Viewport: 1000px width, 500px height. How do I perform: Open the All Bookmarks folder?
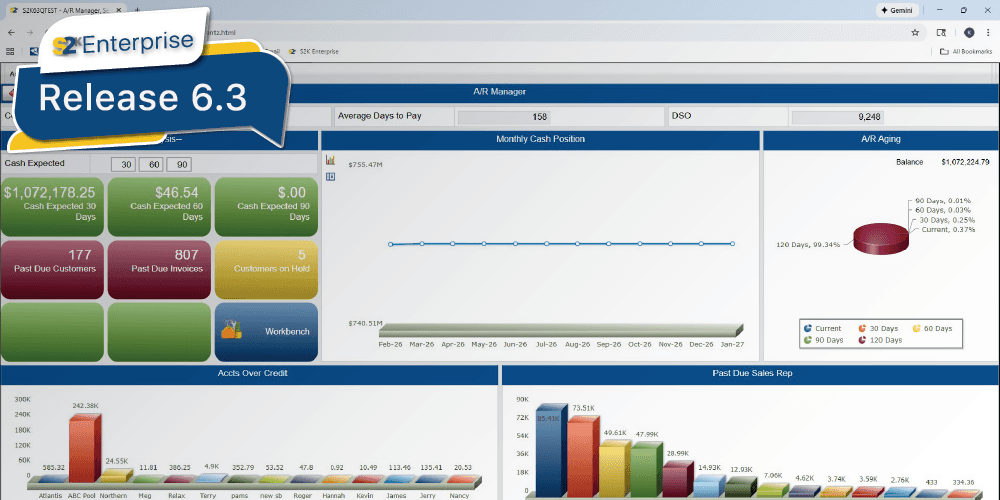966,52
